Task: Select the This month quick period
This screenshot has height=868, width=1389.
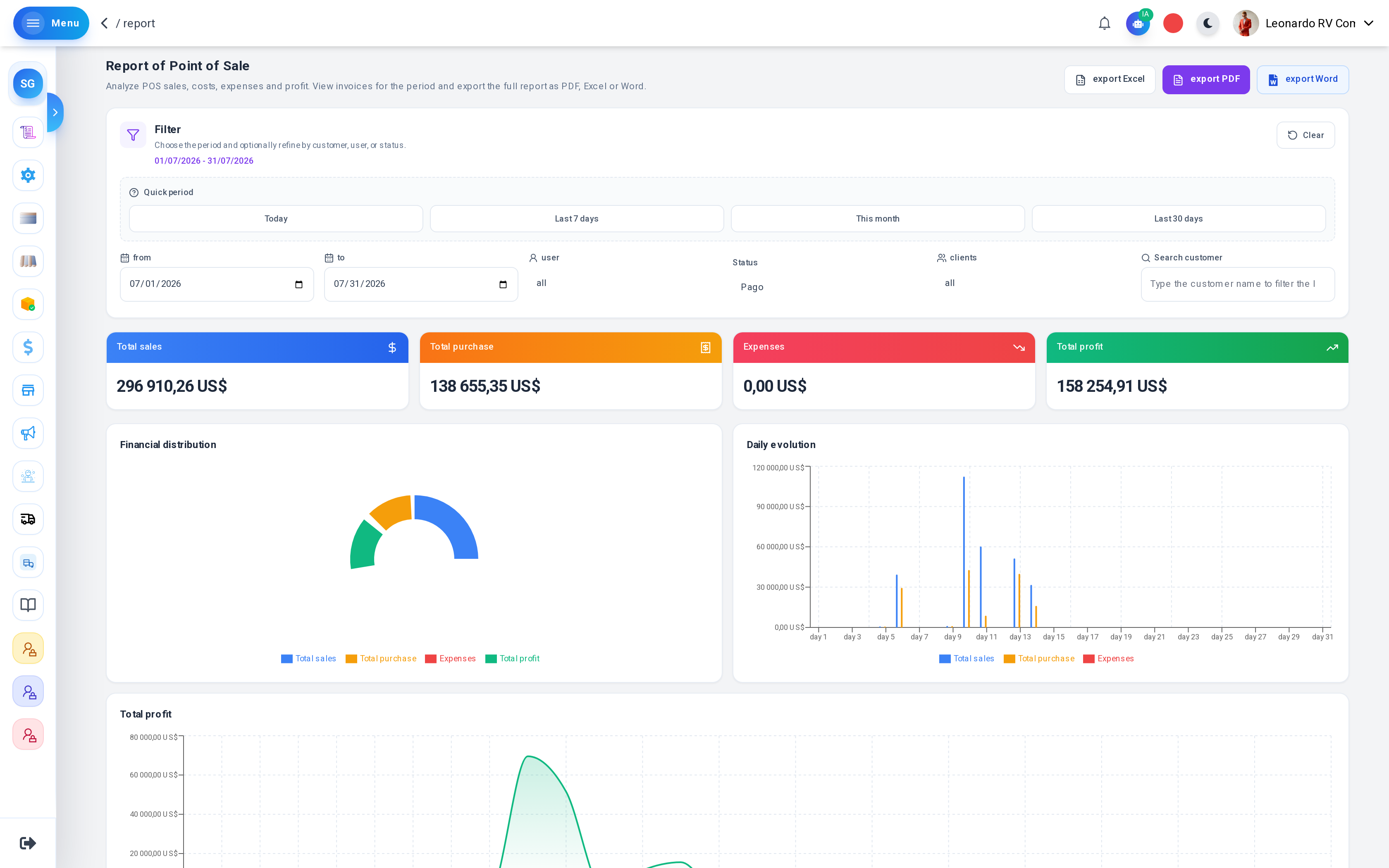Action: pyautogui.click(x=878, y=219)
